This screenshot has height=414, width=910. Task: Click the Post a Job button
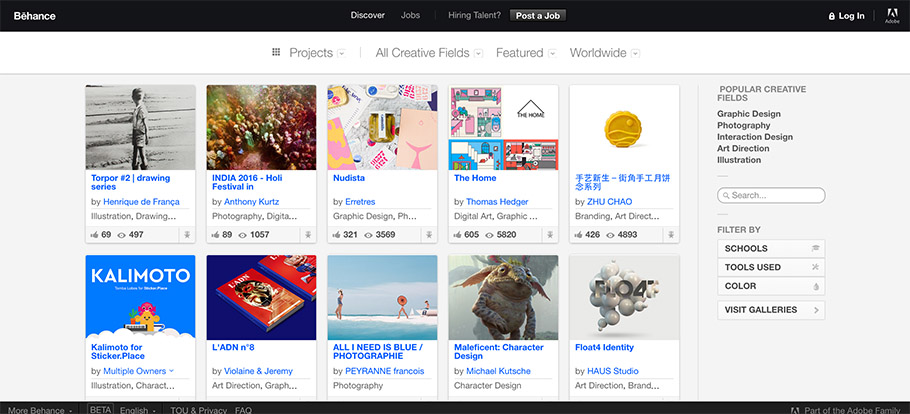pos(538,16)
